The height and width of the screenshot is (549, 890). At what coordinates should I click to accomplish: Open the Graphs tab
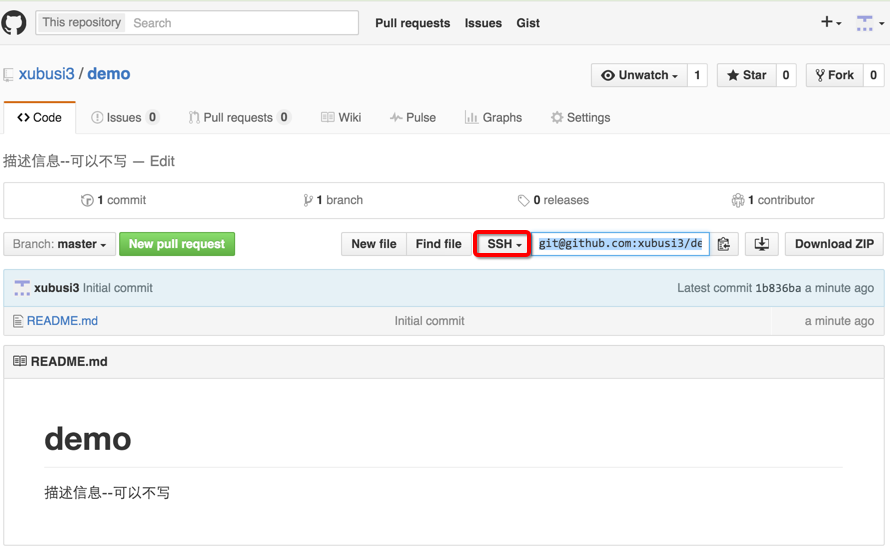[493, 118]
